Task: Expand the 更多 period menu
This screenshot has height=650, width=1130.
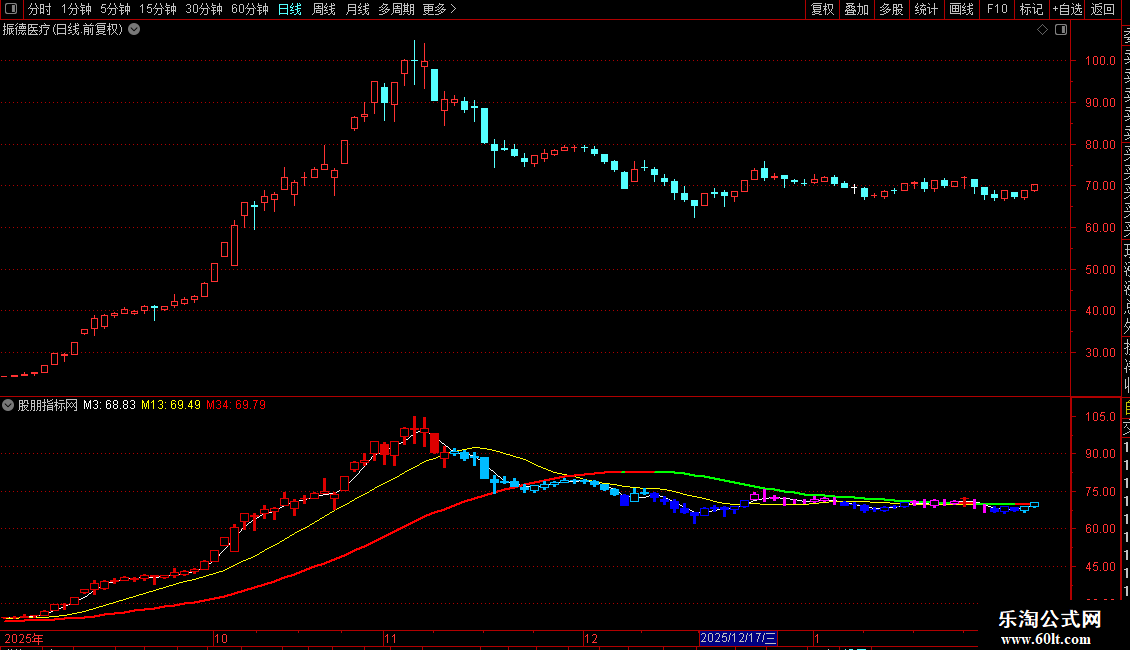Action: [439, 9]
